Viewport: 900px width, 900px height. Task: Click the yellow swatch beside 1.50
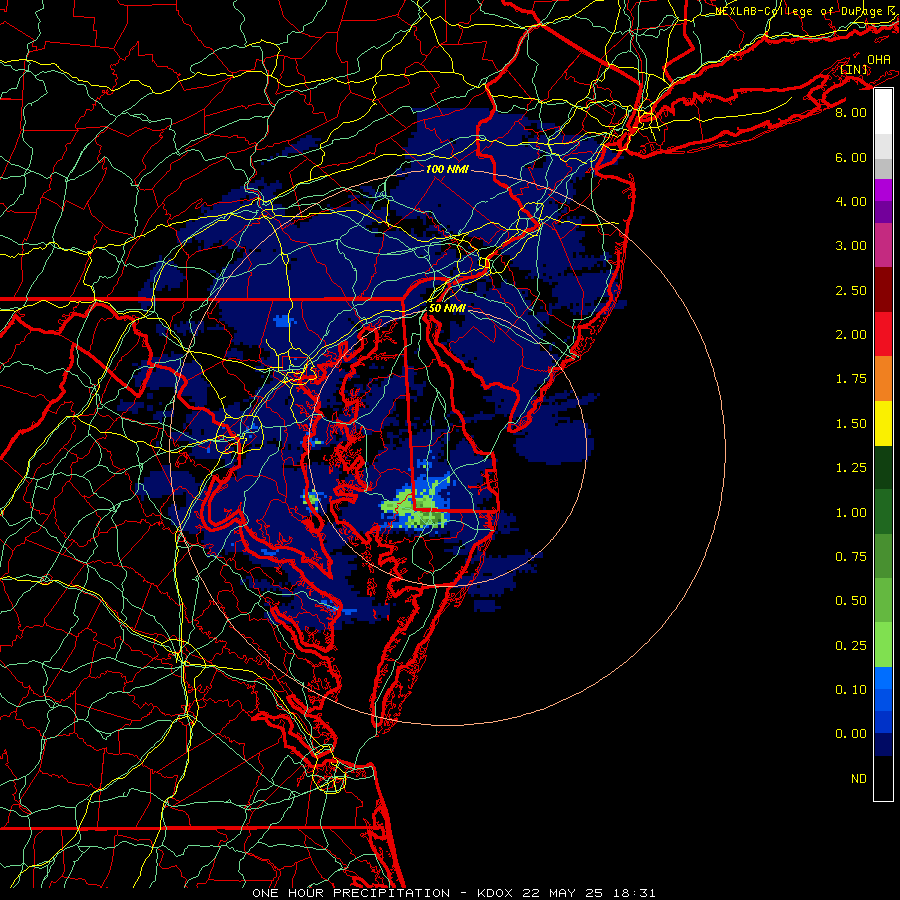pyautogui.click(x=883, y=423)
